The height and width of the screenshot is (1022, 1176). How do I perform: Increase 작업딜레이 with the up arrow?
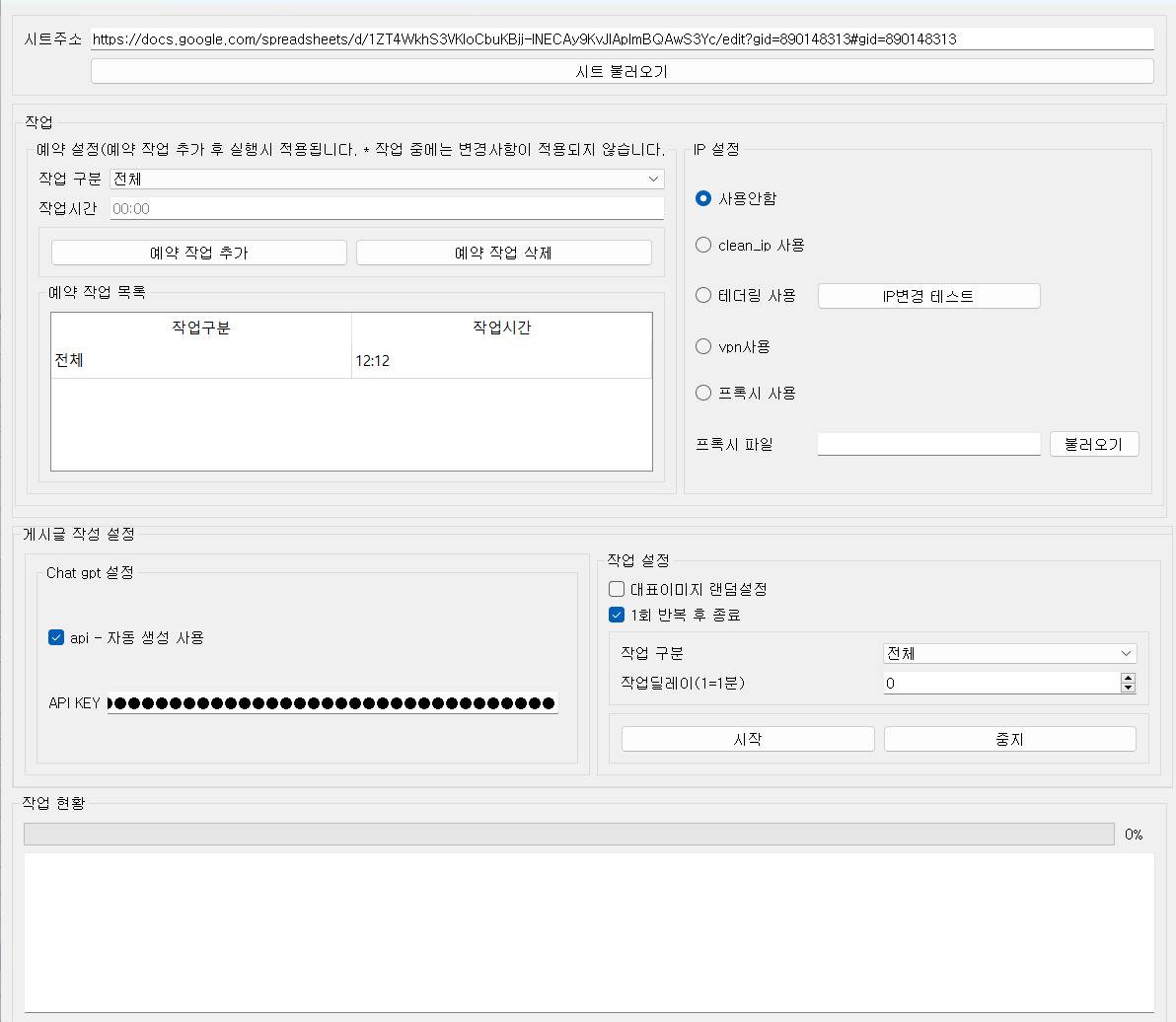tap(1129, 678)
